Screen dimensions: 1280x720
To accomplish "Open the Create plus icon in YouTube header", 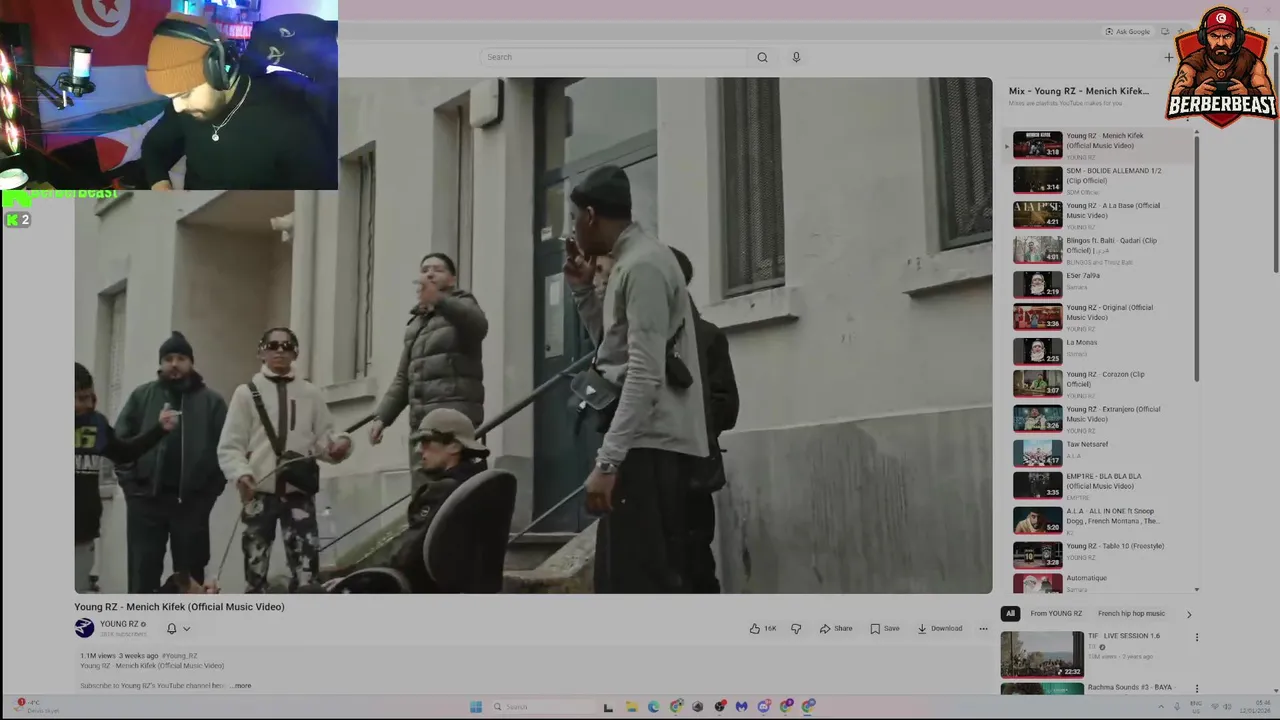I will 1169,57.
